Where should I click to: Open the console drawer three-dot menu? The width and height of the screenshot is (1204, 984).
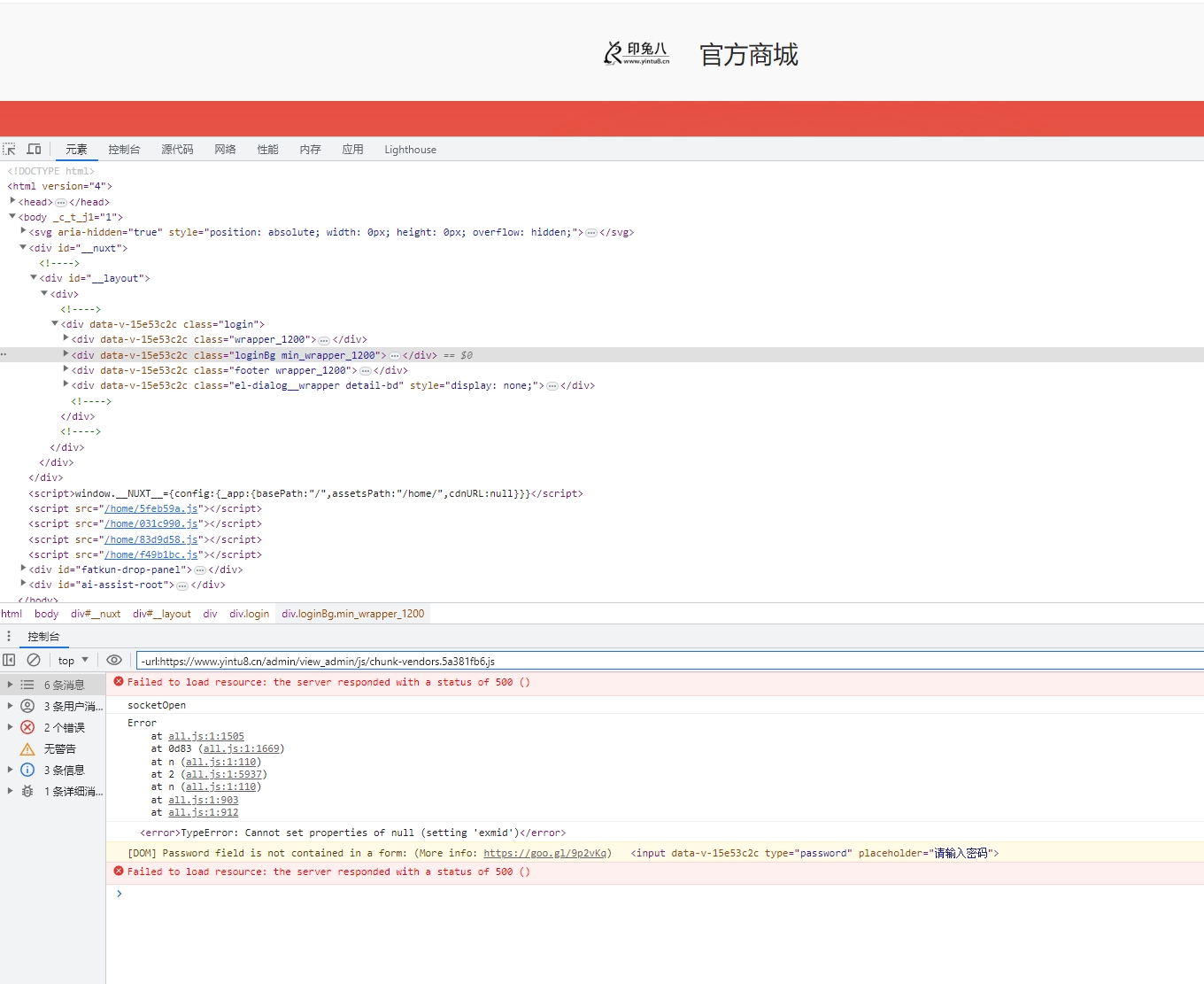[x=9, y=636]
